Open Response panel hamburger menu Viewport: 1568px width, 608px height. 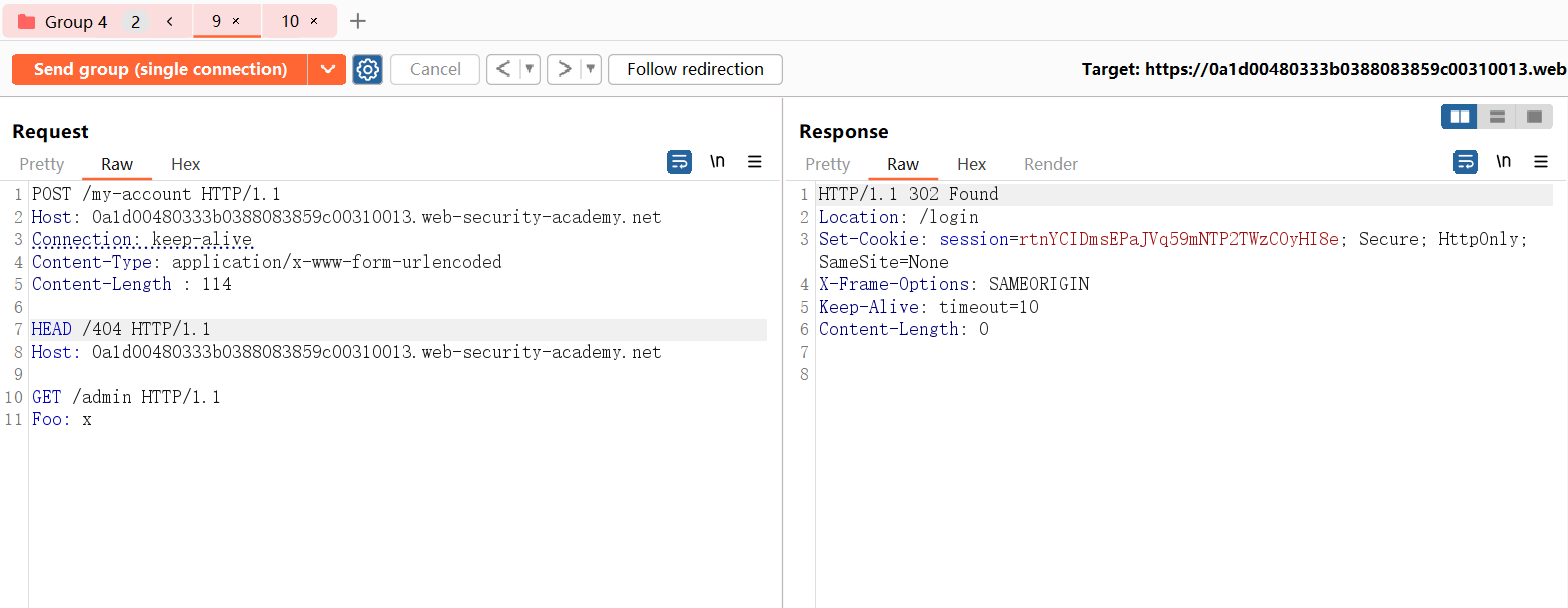(x=1541, y=162)
